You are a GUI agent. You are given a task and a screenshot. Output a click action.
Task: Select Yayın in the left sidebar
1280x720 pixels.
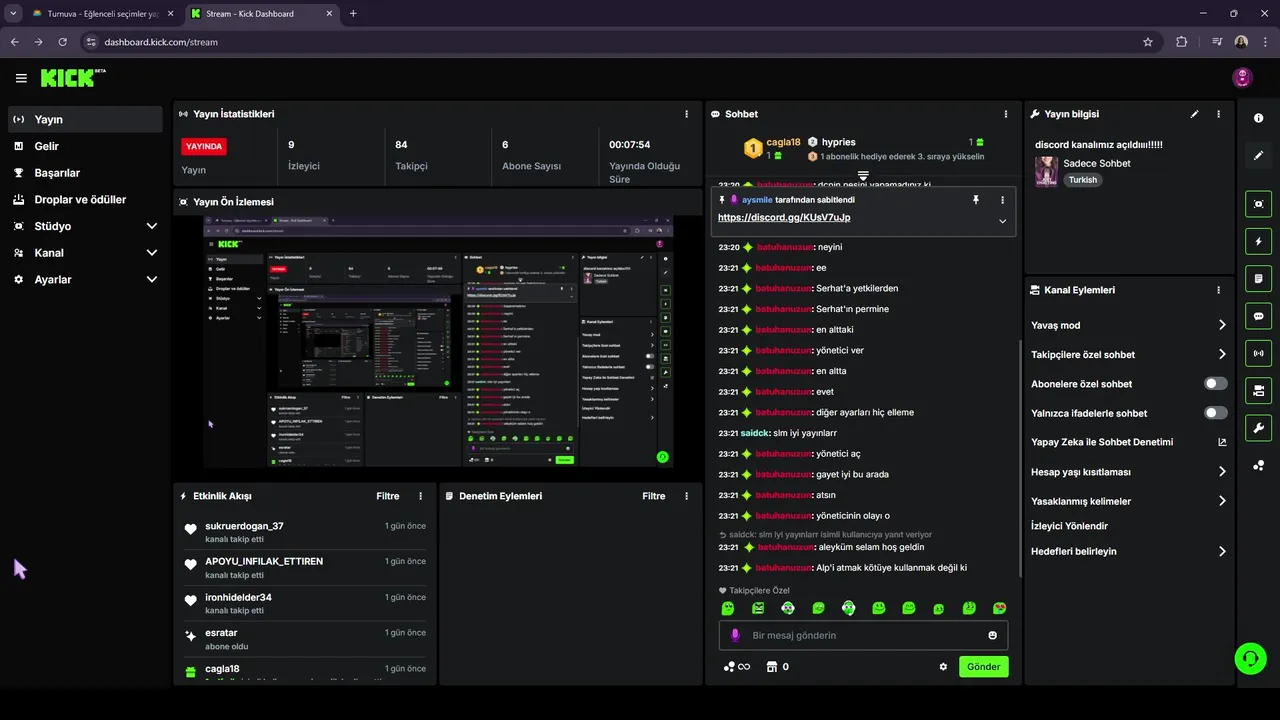pos(85,119)
